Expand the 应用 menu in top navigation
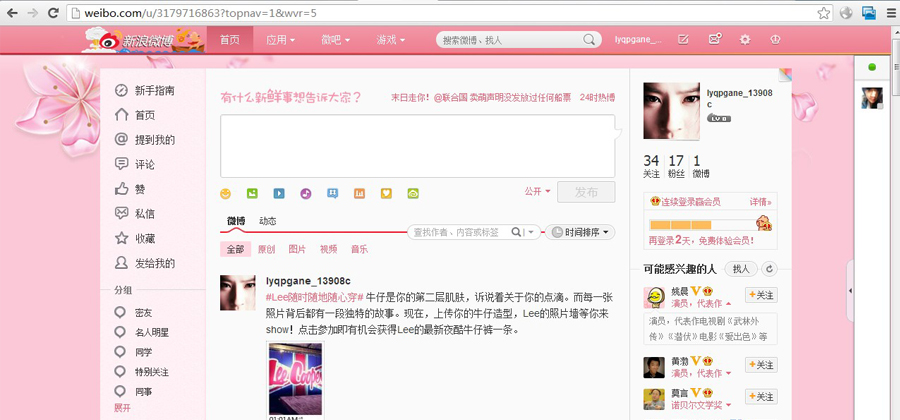The image size is (900, 420). coord(281,40)
